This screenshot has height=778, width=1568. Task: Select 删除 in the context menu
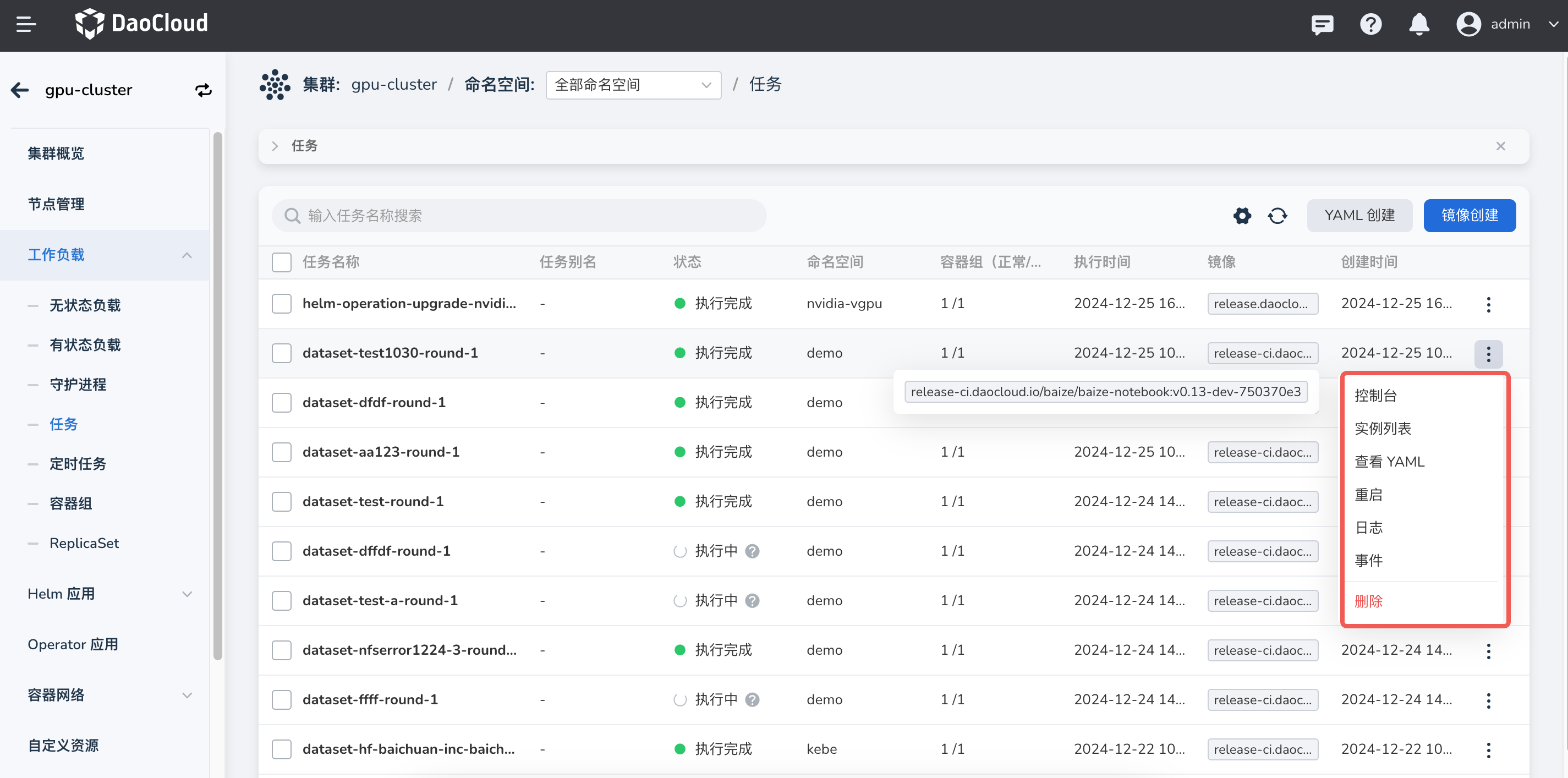pos(1368,601)
